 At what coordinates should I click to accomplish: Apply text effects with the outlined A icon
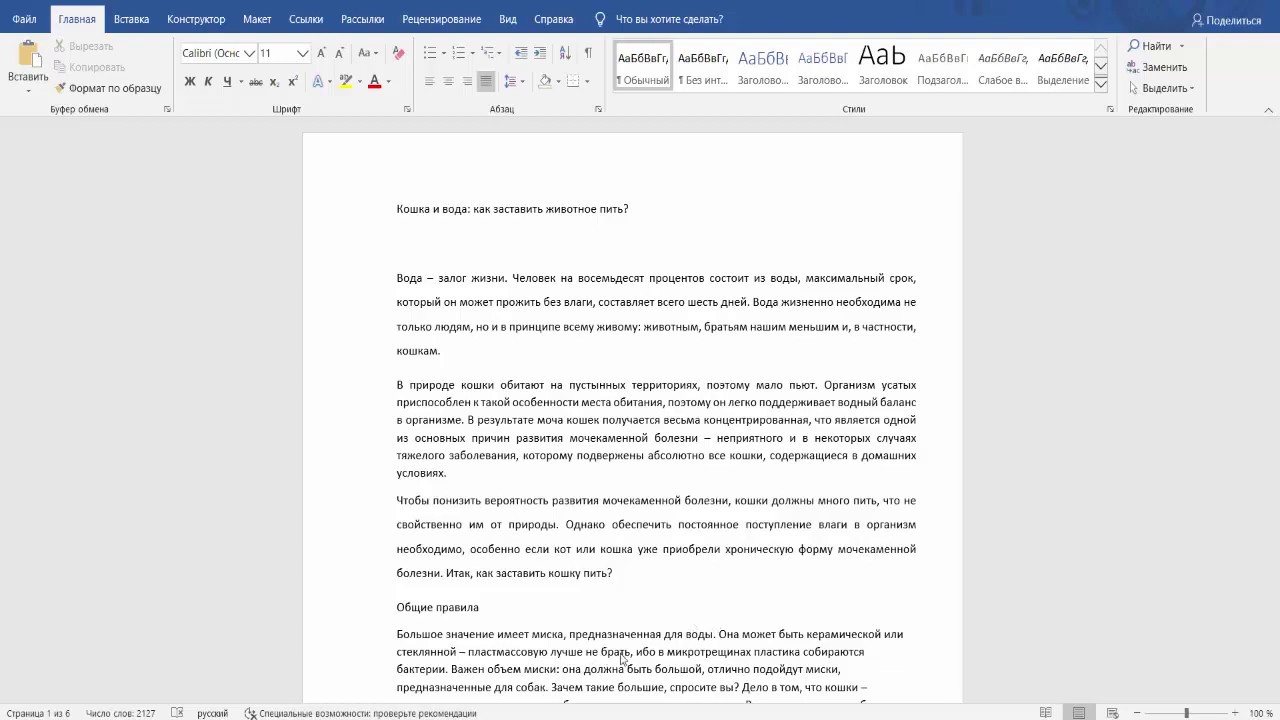tap(318, 82)
